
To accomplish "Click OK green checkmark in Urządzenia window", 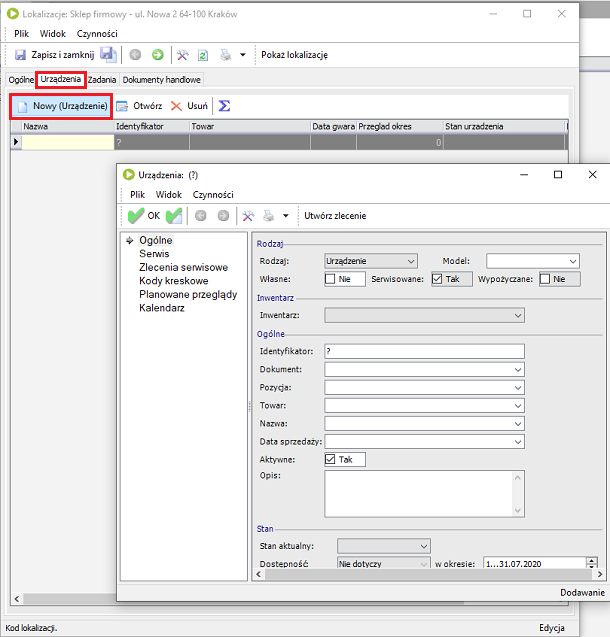I will 144,216.
